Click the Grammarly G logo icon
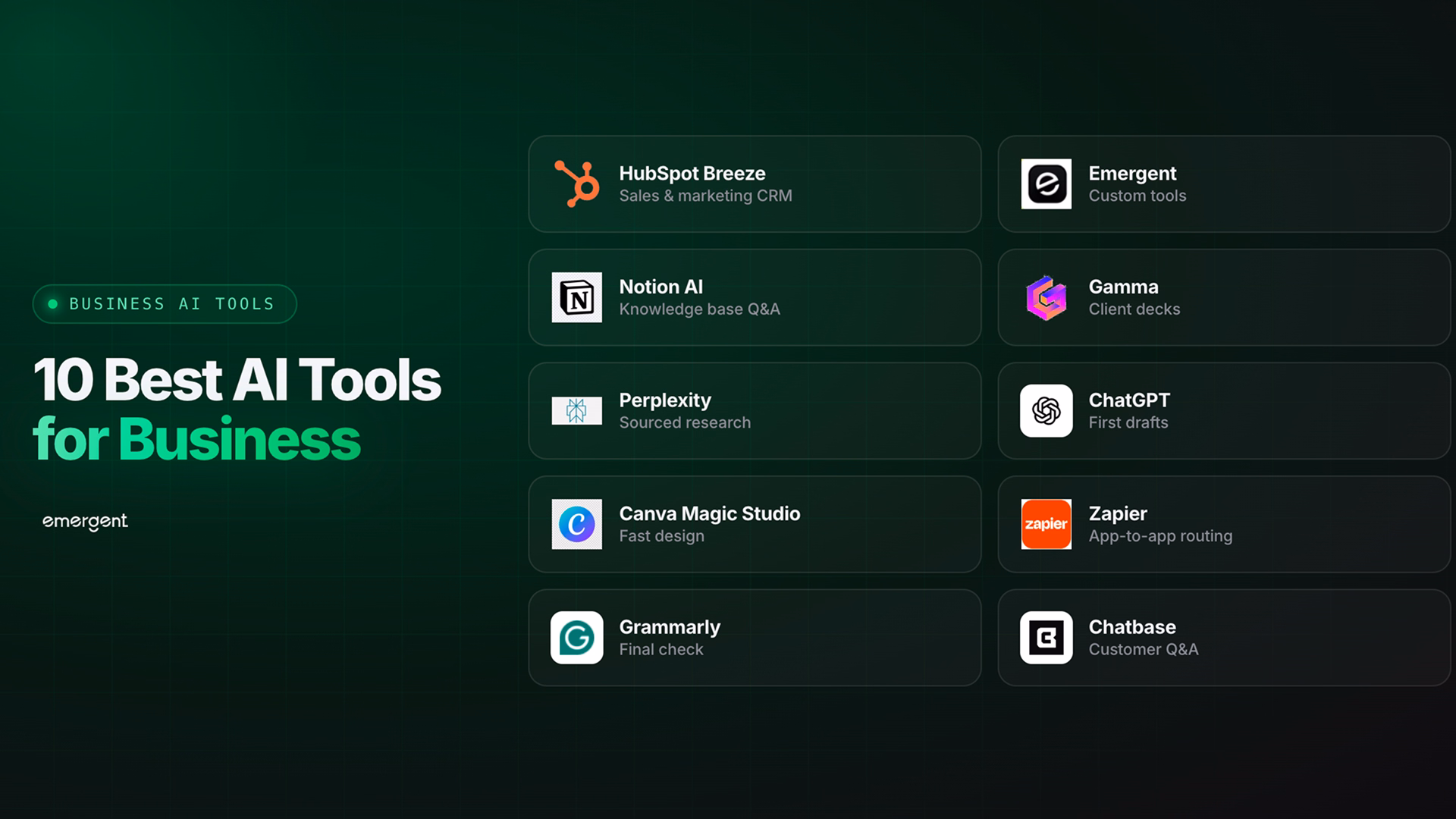1456x819 pixels. [576, 638]
